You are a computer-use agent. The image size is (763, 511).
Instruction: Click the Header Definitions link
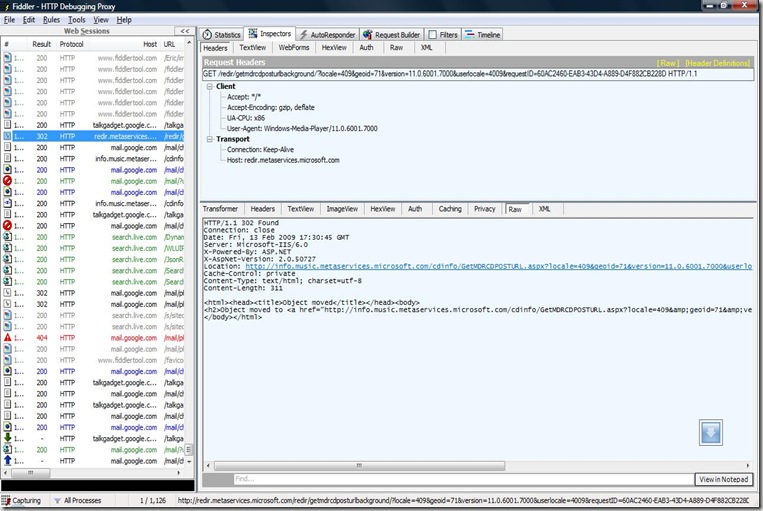tap(717, 63)
